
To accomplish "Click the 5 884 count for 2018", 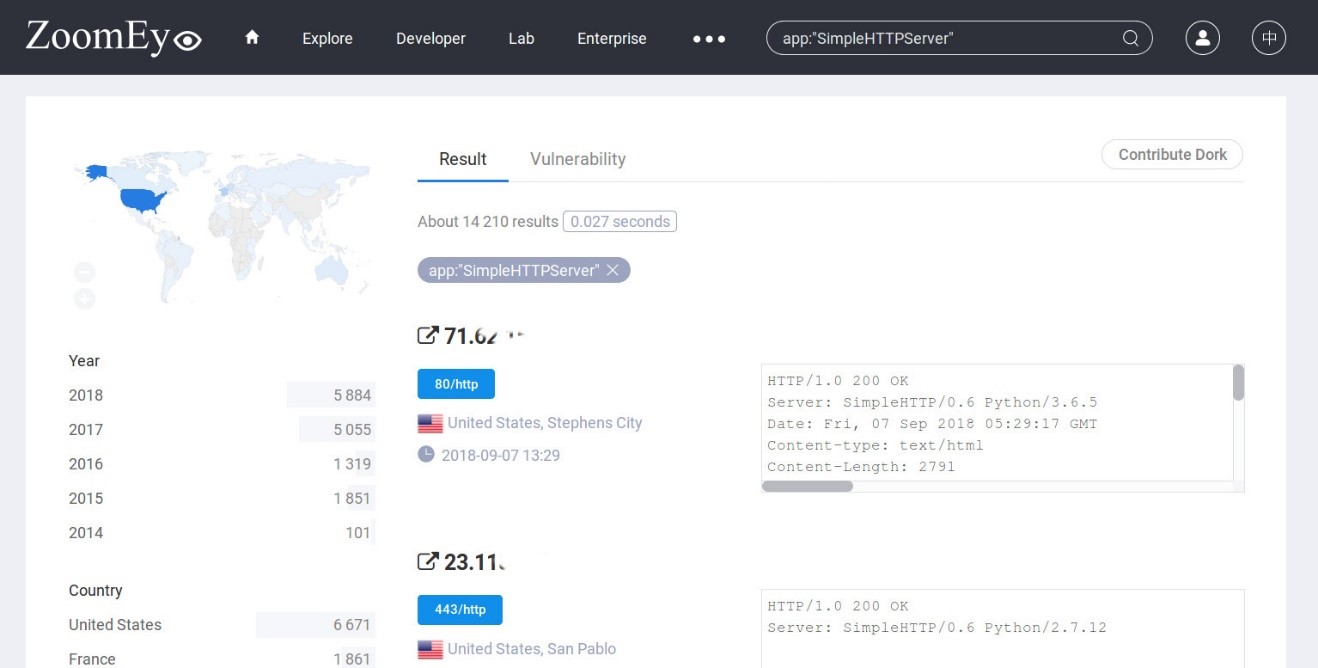I will (x=352, y=395).
